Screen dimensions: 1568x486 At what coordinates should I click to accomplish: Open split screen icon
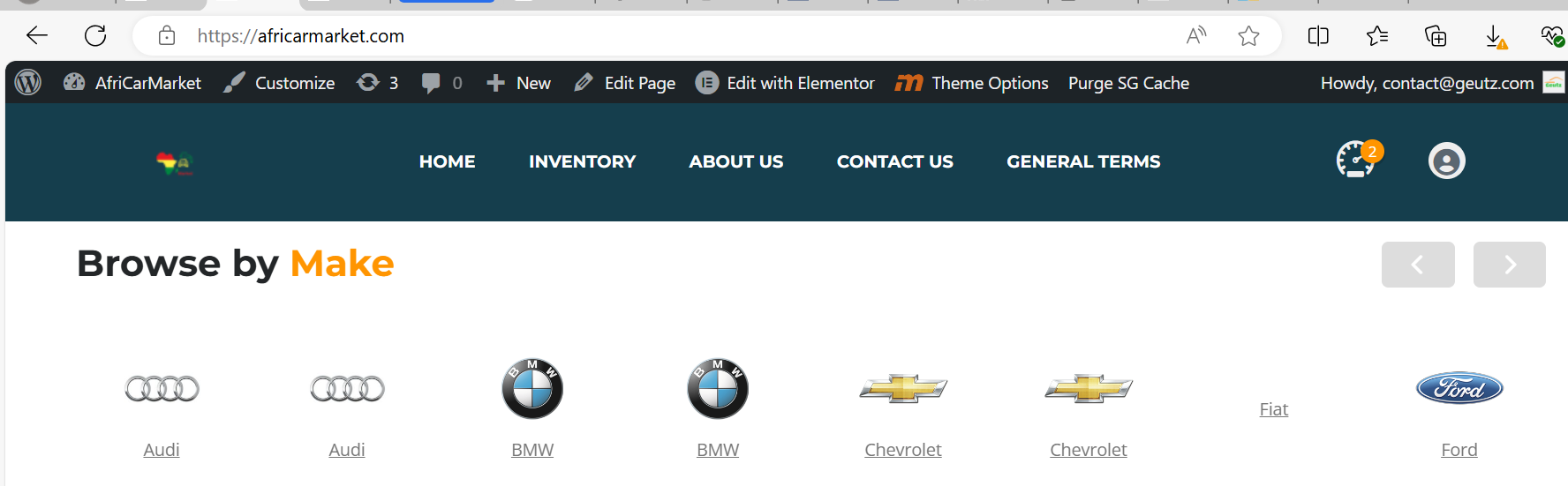[x=1318, y=35]
